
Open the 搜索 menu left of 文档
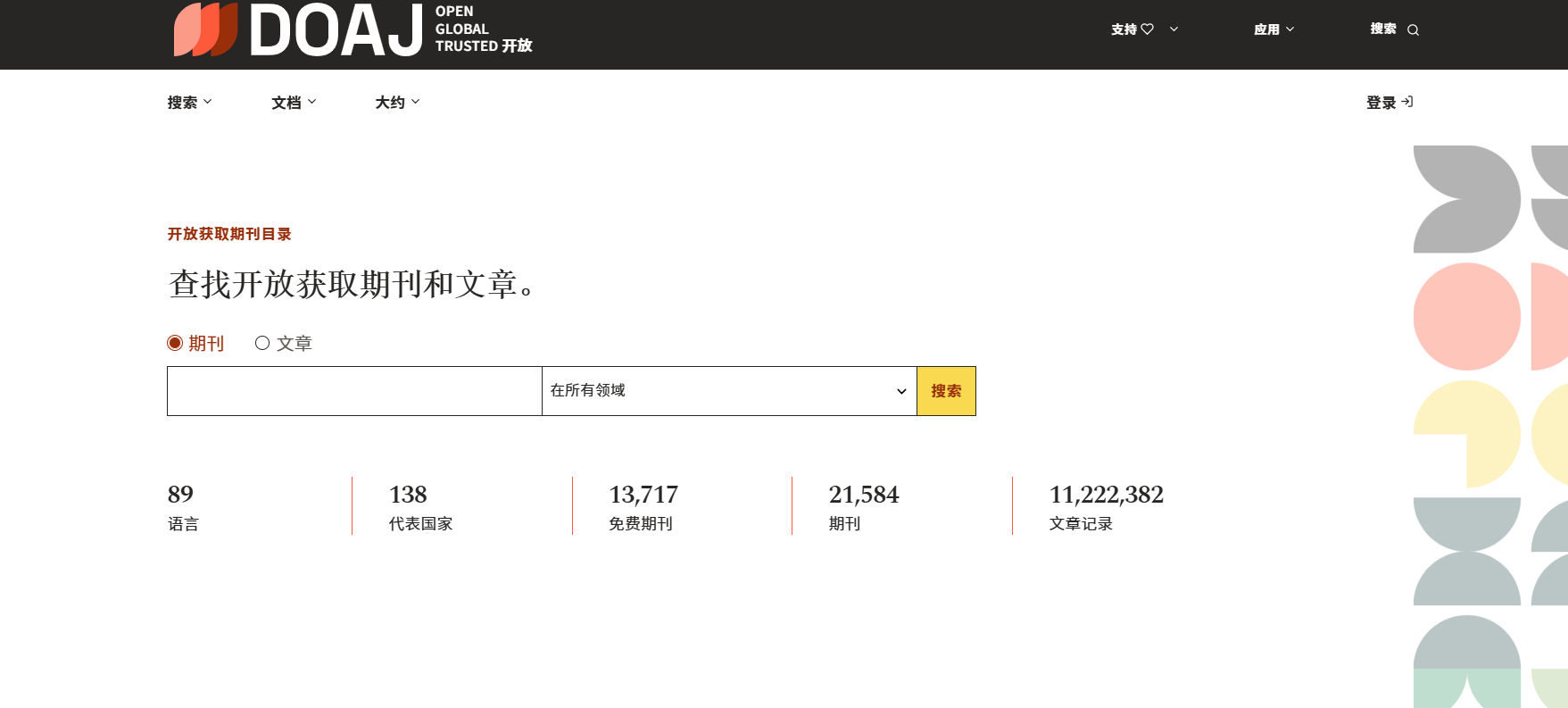[x=189, y=103]
